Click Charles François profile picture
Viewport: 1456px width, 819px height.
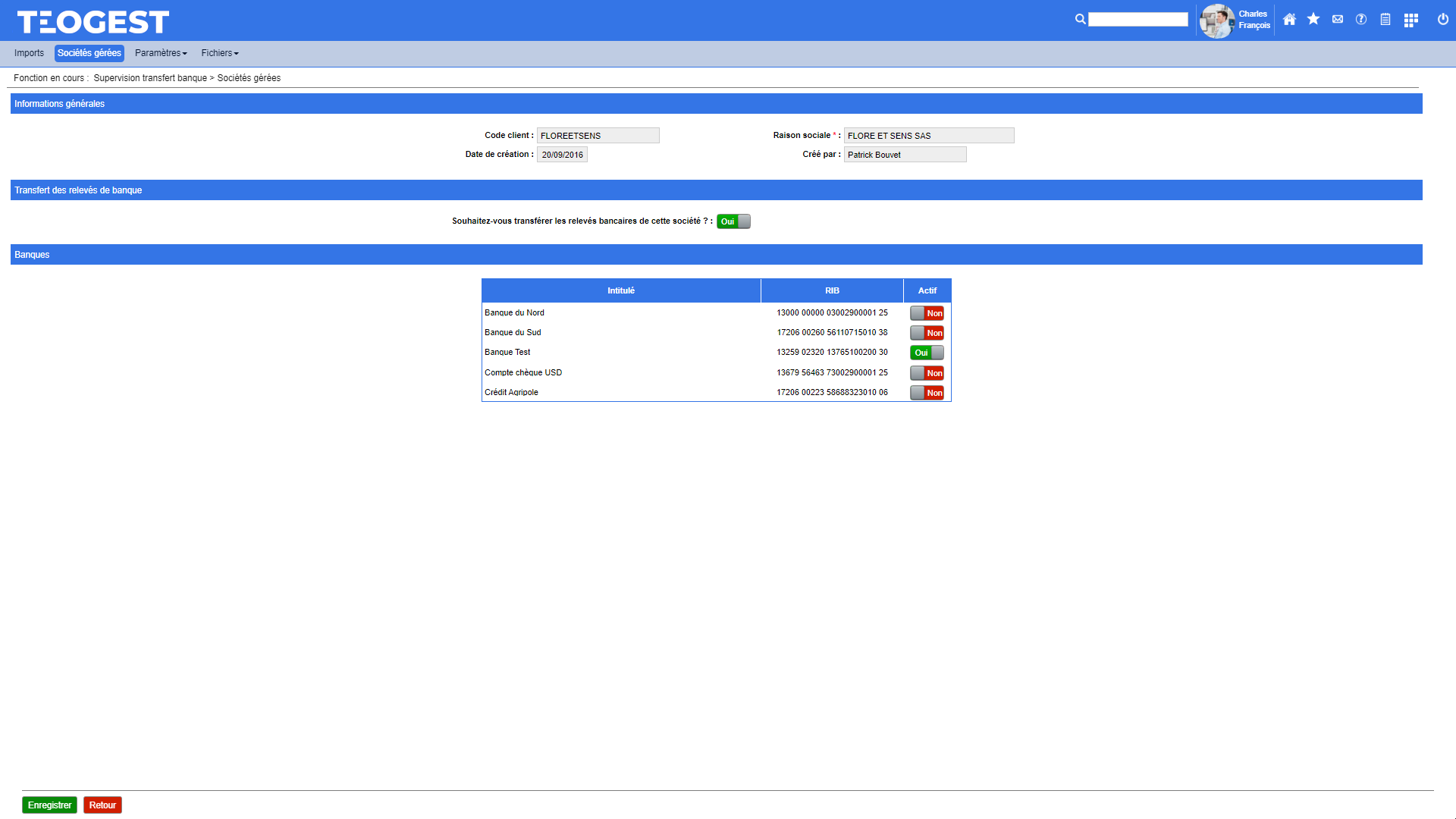pyautogui.click(x=1217, y=20)
